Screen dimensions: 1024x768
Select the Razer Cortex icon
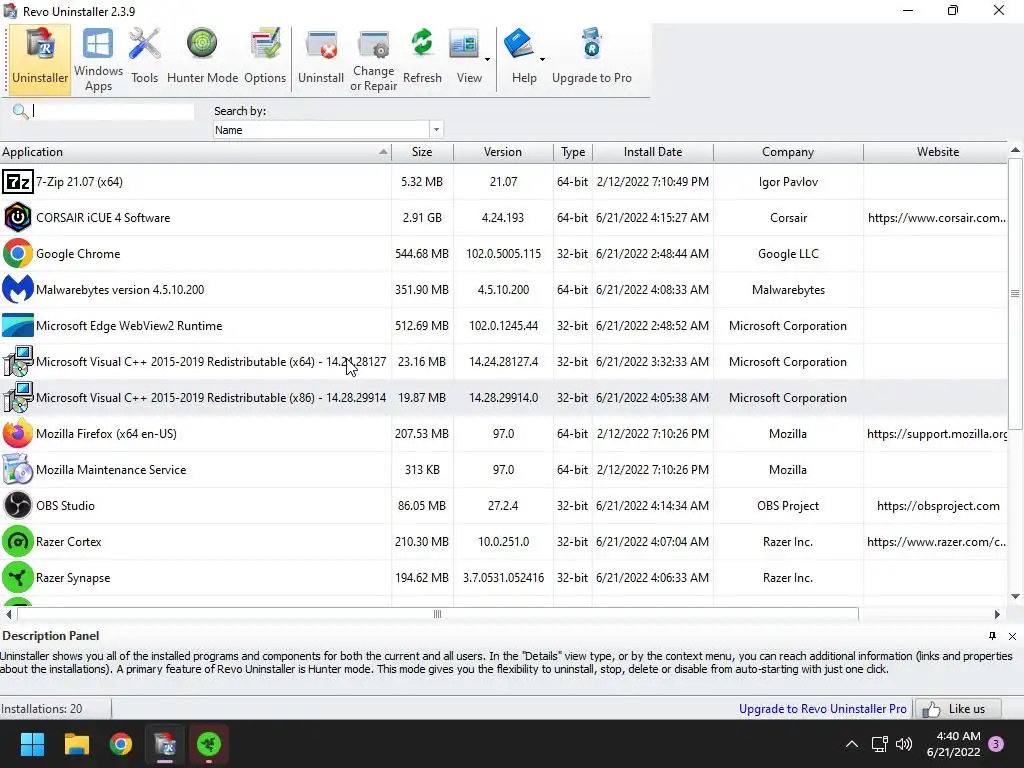click(18, 541)
